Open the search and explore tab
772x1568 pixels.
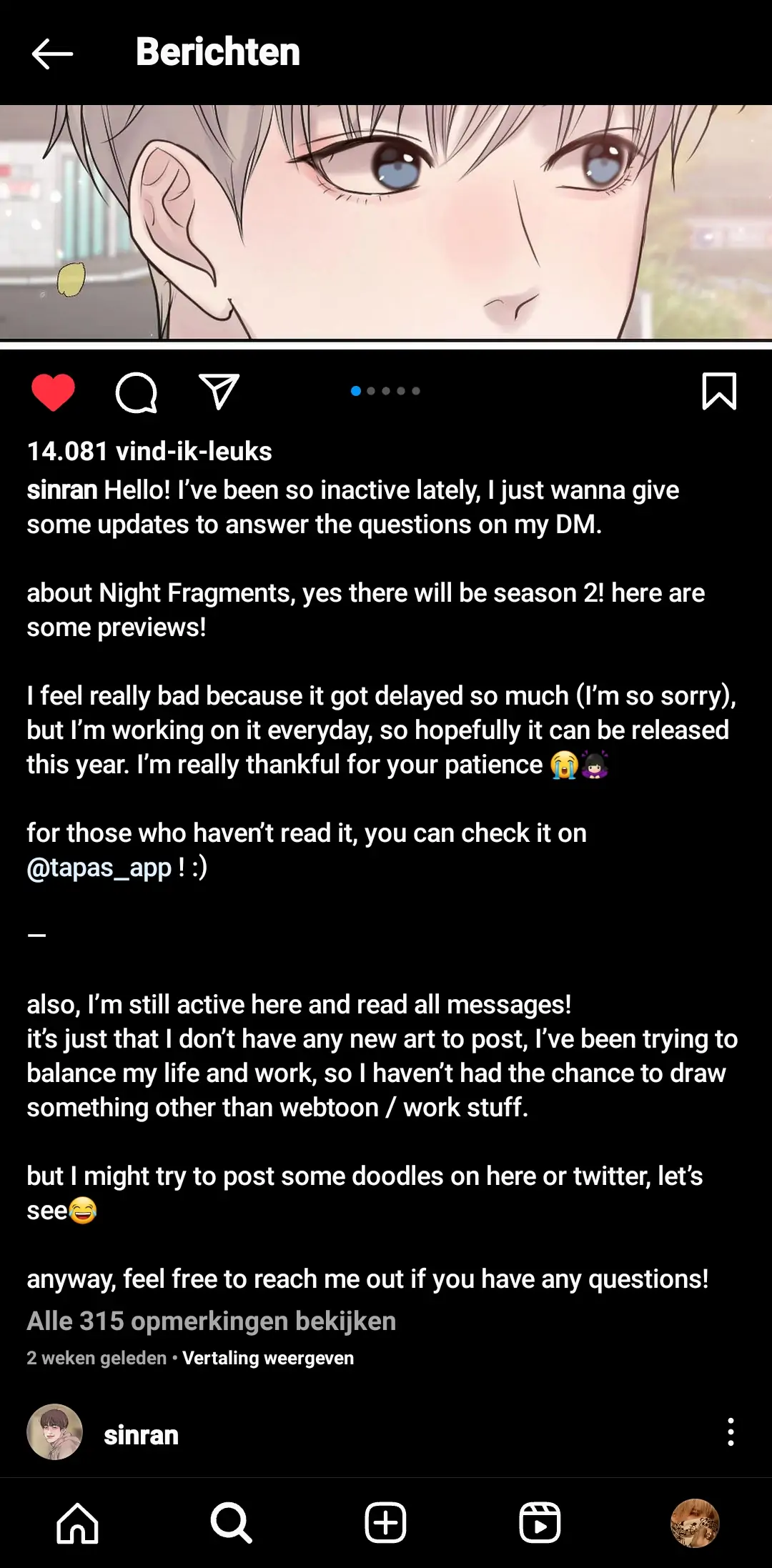coord(231,1523)
